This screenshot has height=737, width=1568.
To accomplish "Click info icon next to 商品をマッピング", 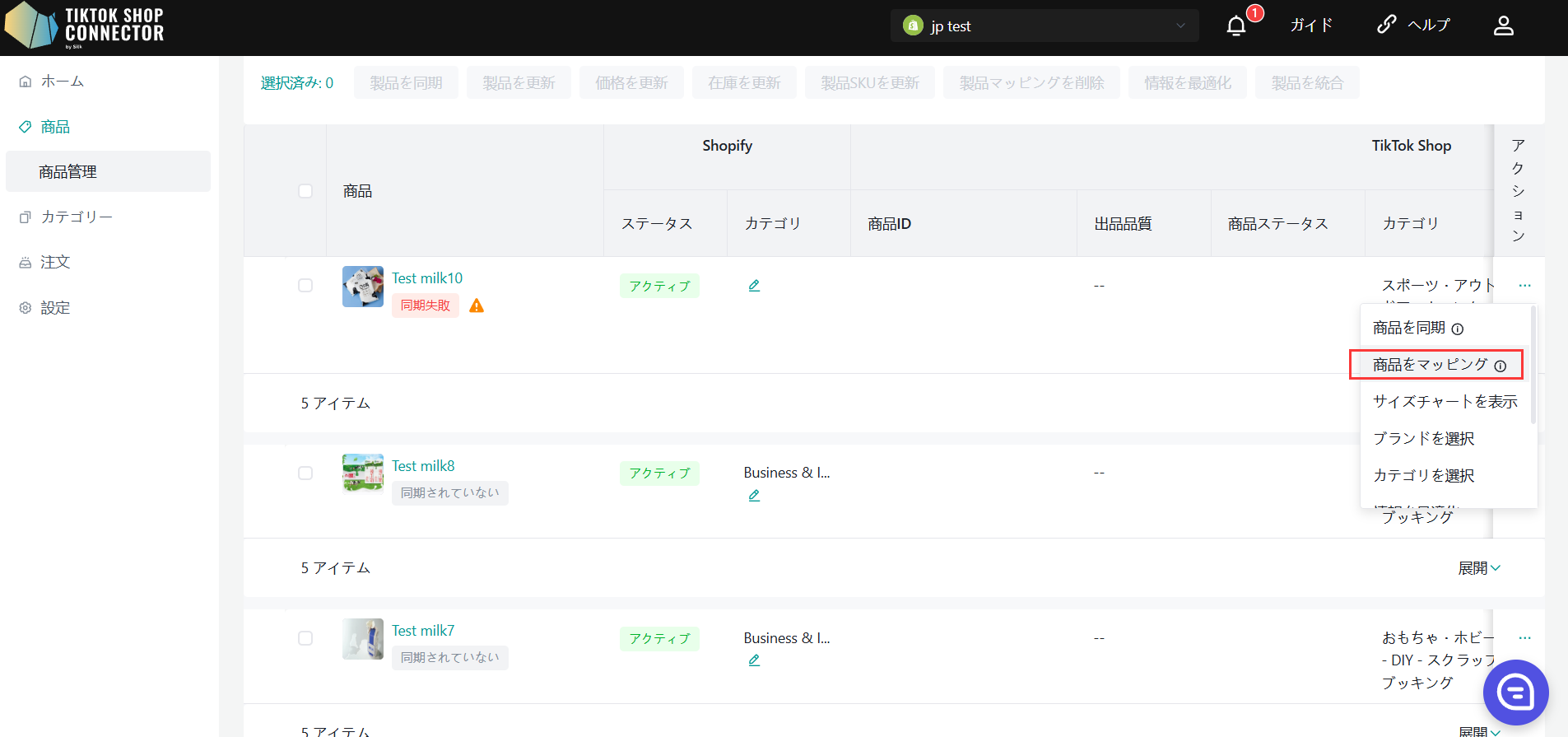I will pyautogui.click(x=1501, y=366).
